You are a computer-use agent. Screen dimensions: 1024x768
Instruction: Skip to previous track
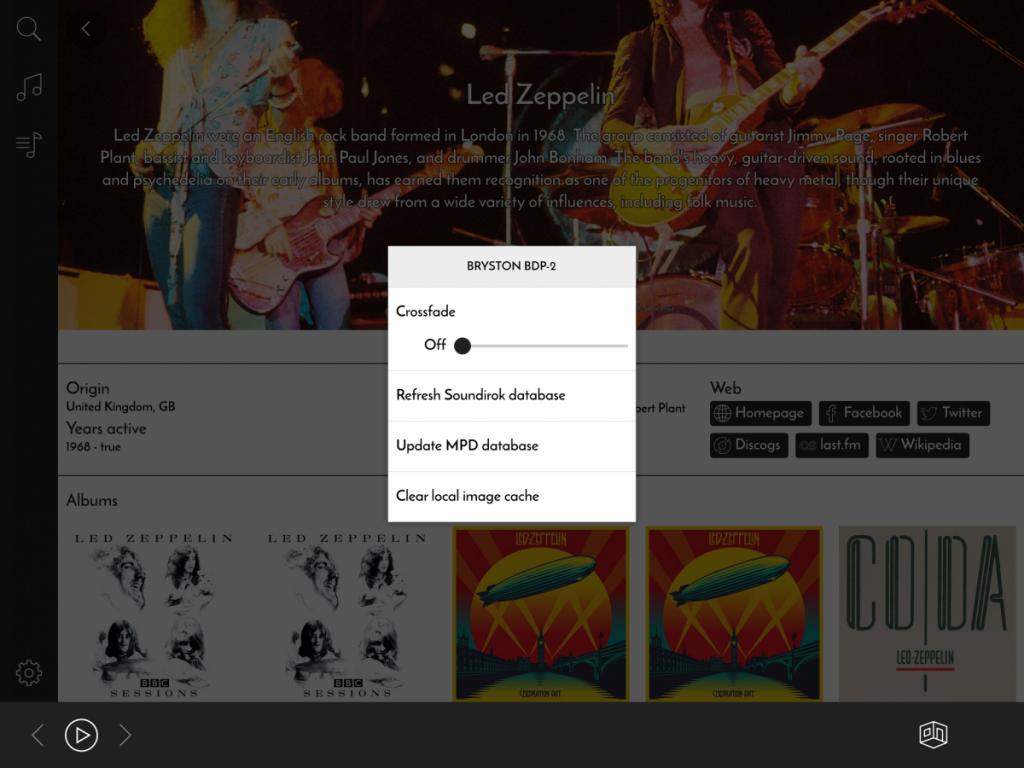click(x=38, y=735)
